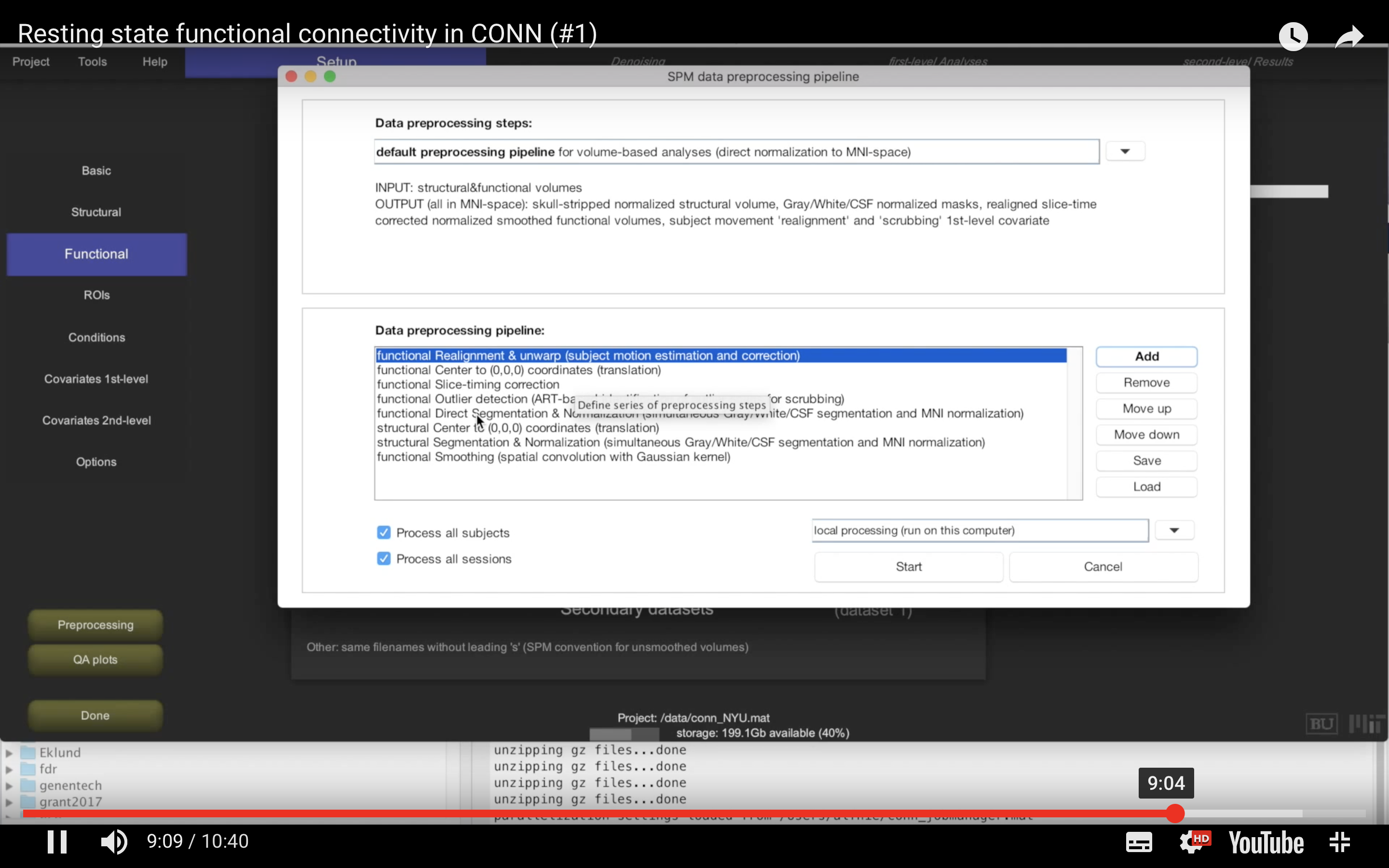Pause the video playback
The width and height of the screenshot is (1389, 868).
click(57, 841)
